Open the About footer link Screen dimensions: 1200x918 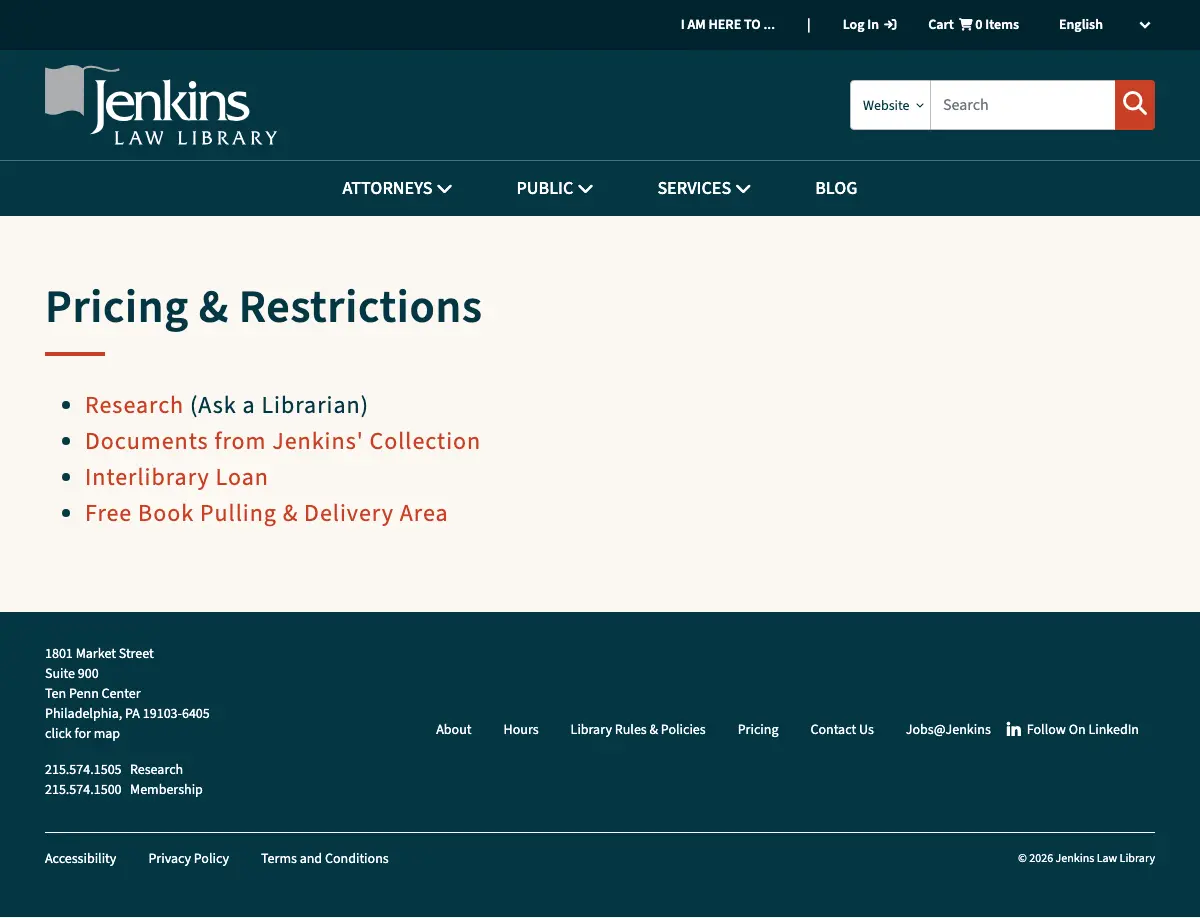coord(453,729)
